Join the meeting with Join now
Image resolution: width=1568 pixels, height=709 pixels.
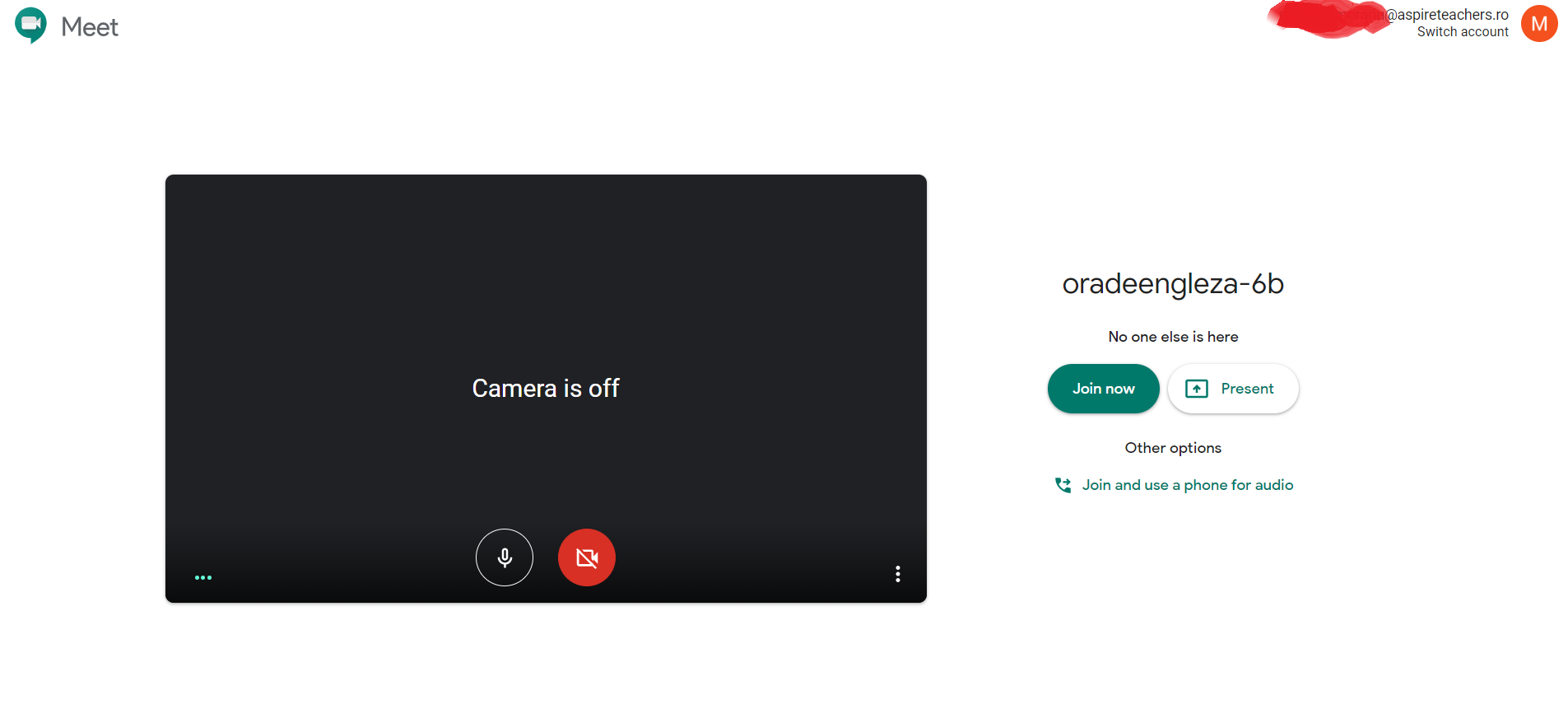pyautogui.click(x=1103, y=389)
